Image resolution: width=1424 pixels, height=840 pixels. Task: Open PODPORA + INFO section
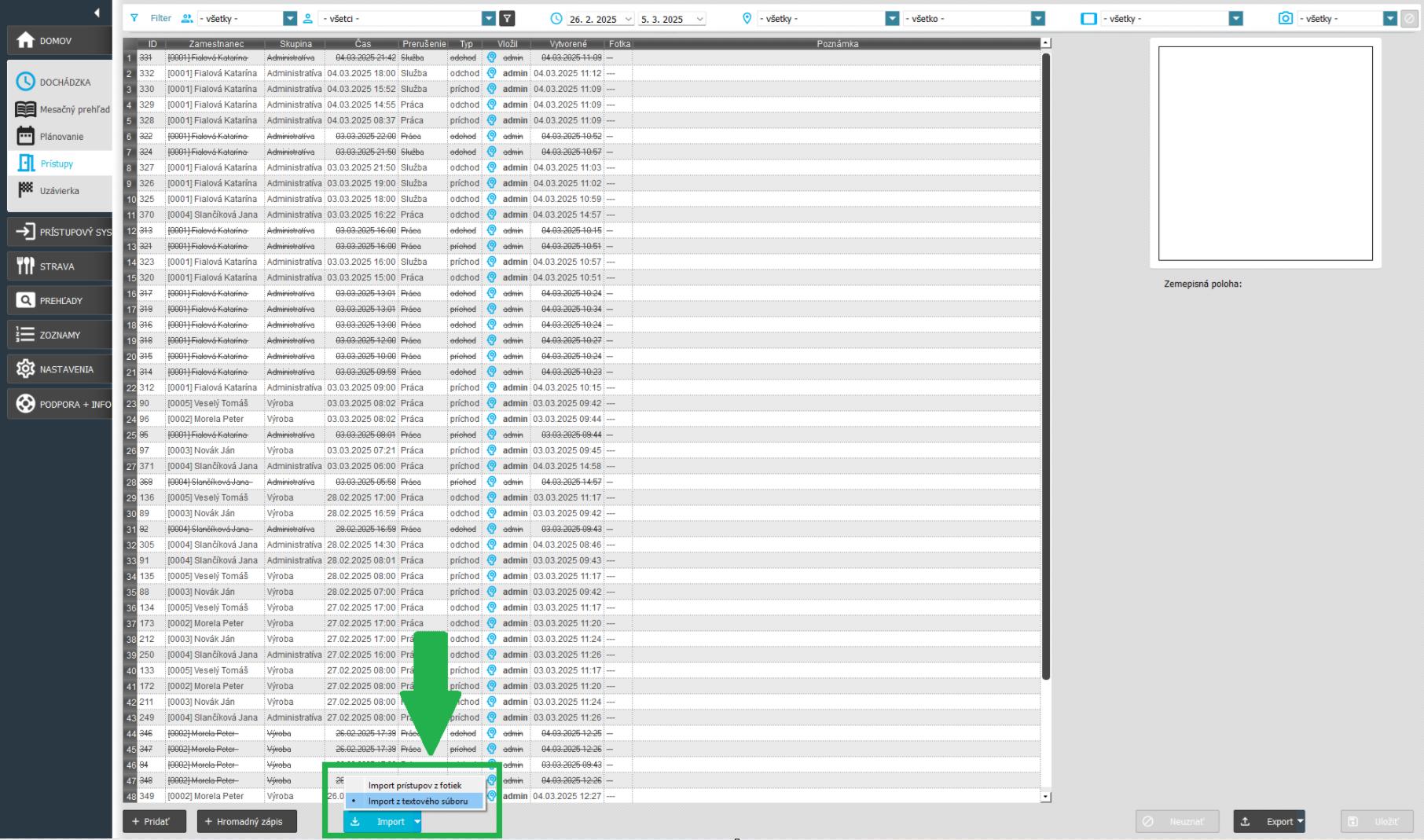[60, 404]
